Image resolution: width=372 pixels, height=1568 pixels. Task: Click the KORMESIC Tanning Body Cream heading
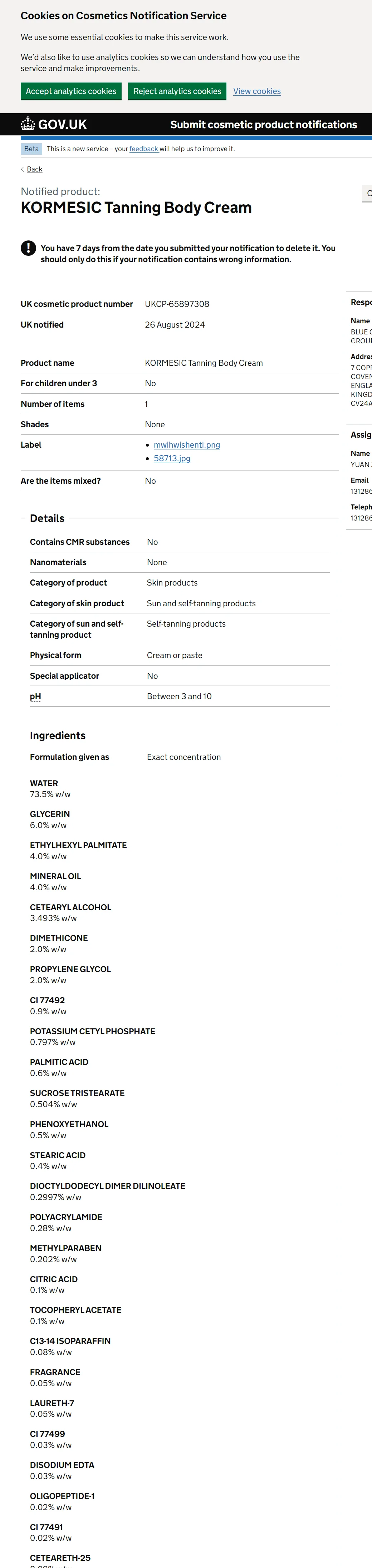coord(136,208)
